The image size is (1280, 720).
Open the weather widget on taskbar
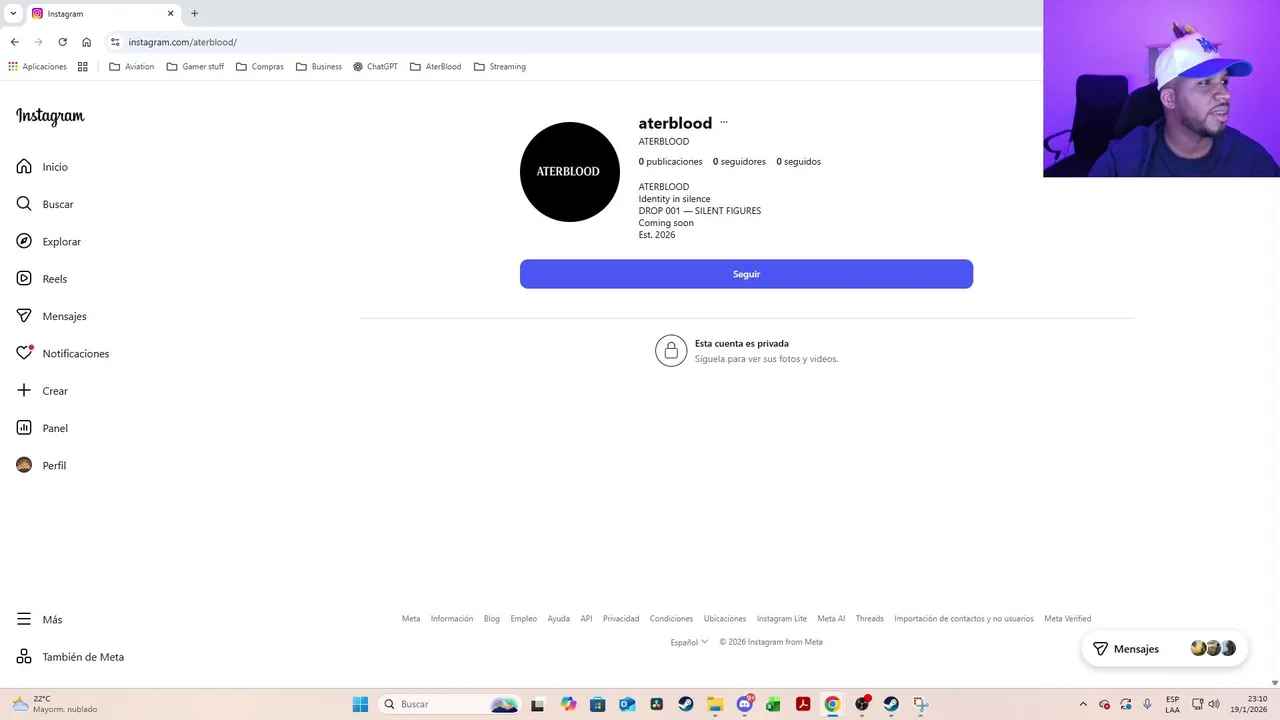tap(54, 704)
